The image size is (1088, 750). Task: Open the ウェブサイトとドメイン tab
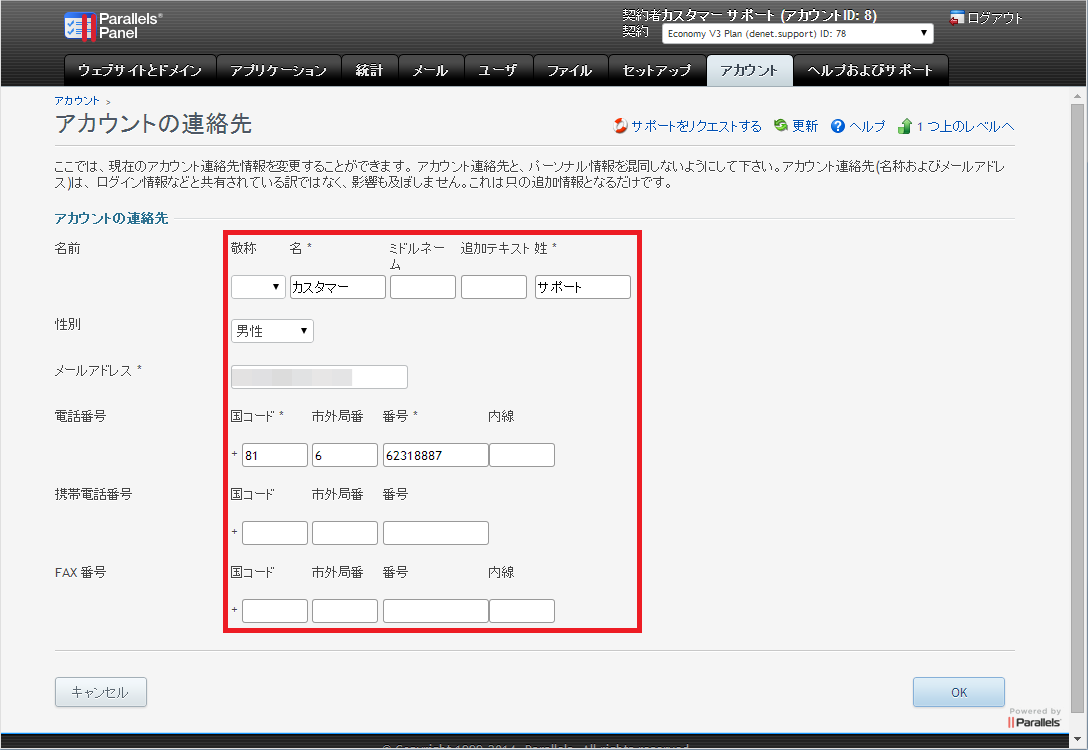(x=139, y=70)
